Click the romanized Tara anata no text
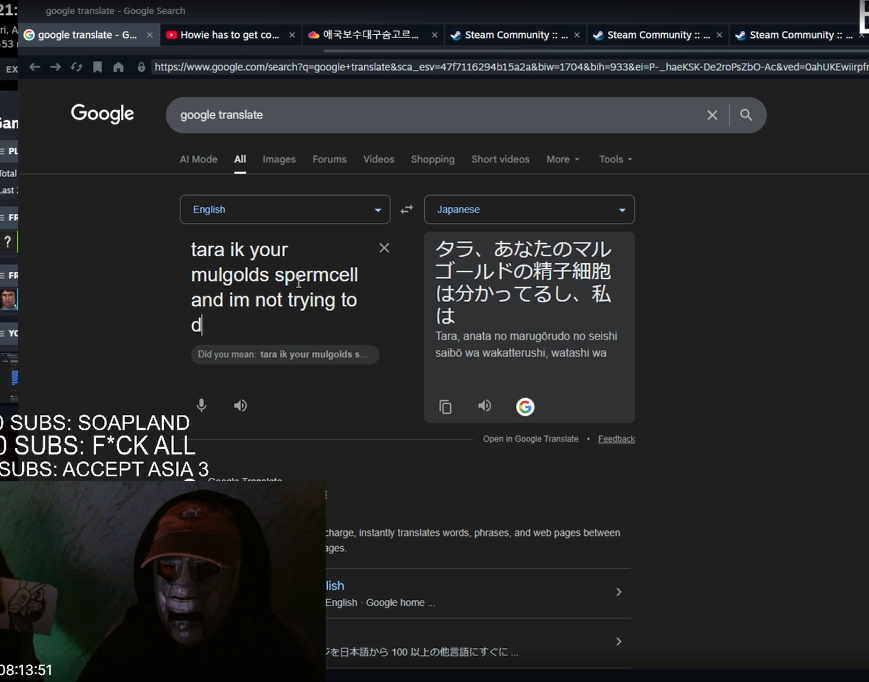Screen dimensions: 869x682 (526, 345)
